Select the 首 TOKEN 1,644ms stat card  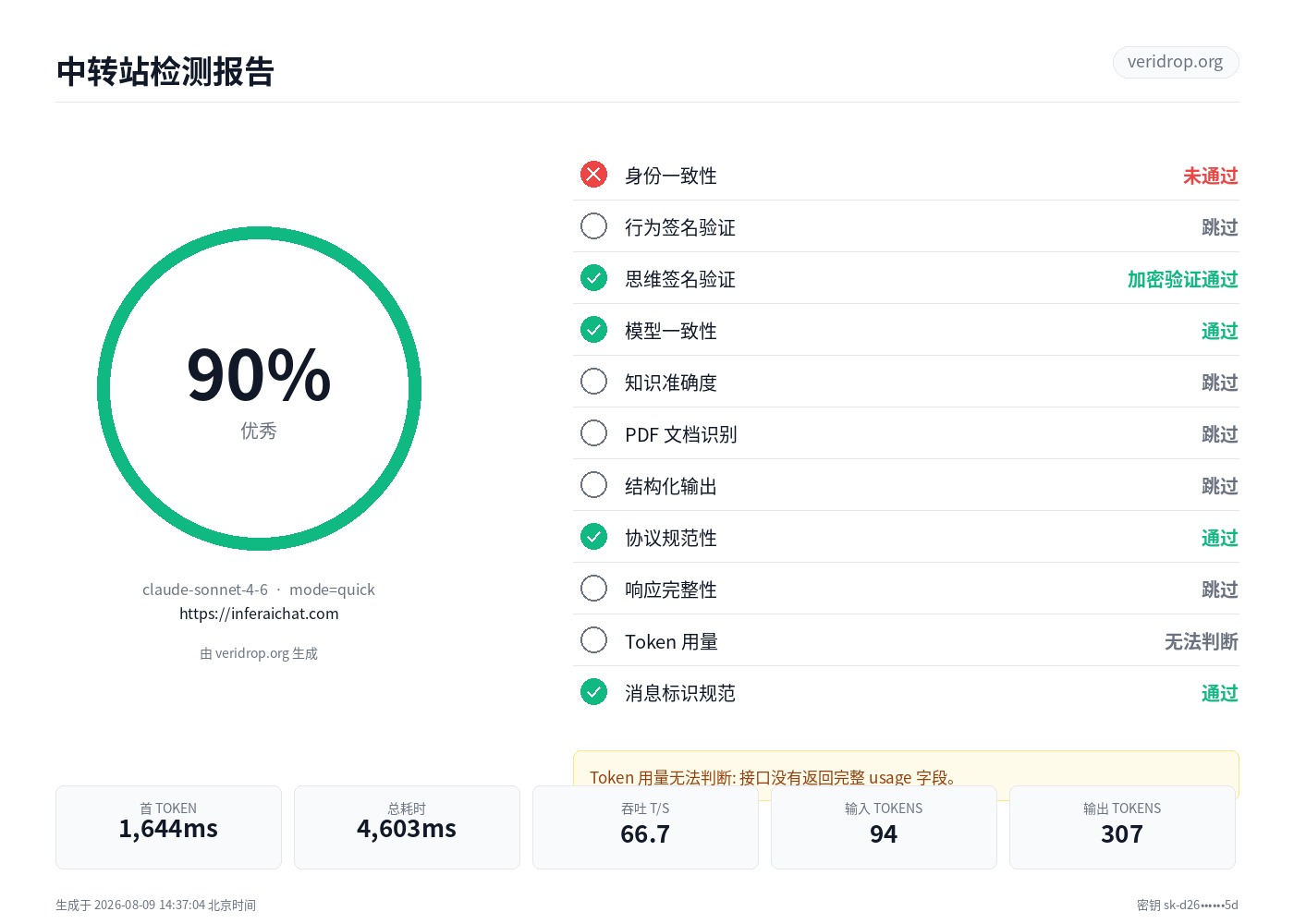coord(168,827)
